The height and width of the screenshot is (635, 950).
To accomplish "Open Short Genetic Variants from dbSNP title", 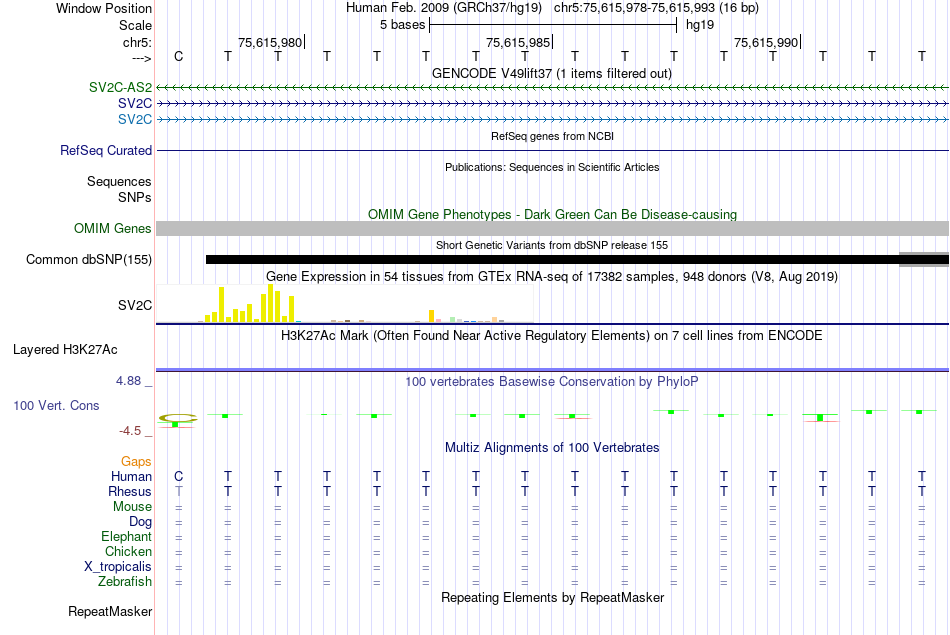I will 552,245.
